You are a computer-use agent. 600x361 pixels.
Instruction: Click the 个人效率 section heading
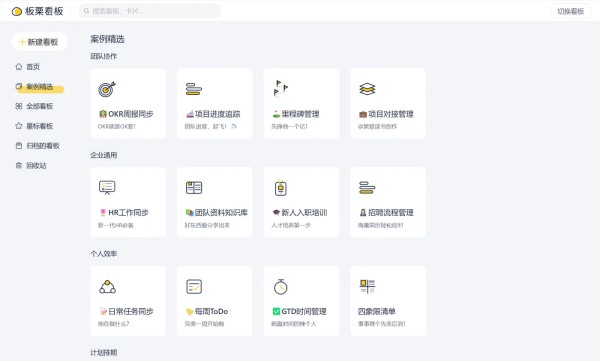coord(104,254)
